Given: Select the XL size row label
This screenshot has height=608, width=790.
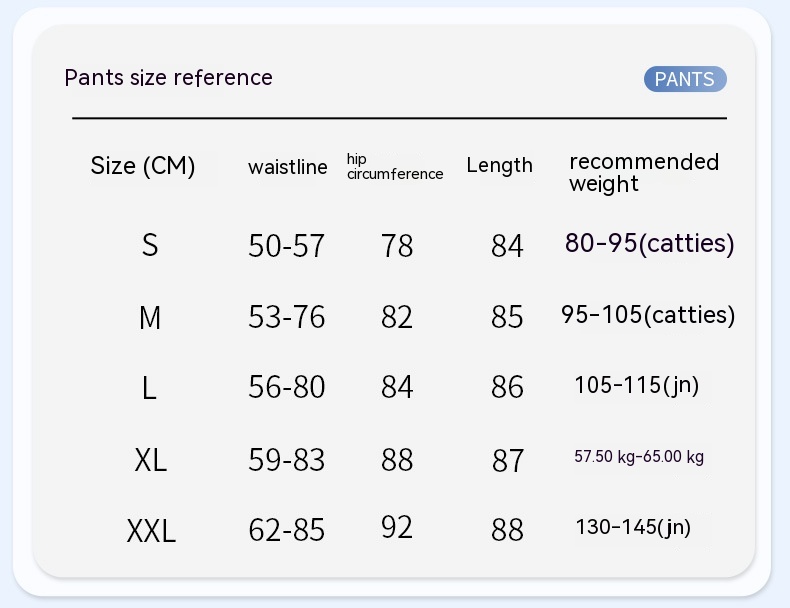Looking at the screenshot, I should tap(151, 460).
